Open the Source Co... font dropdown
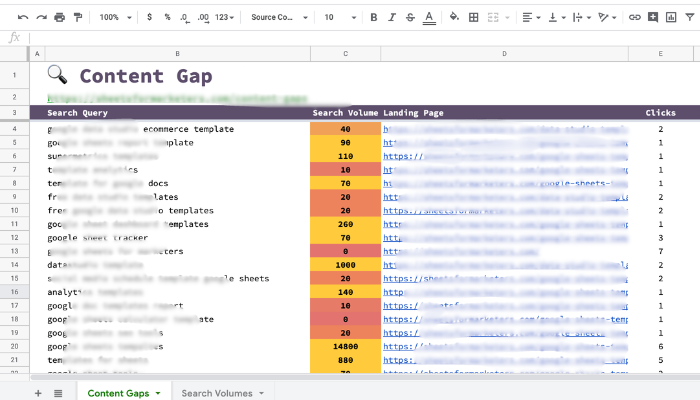 [279, 17]
